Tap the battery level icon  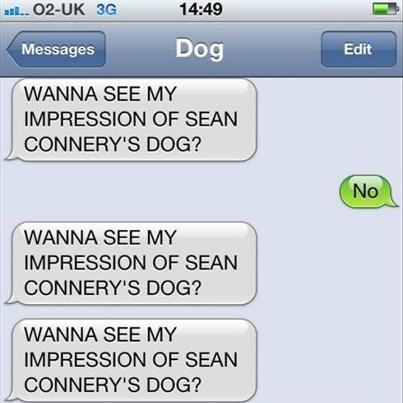click(x=386, y=10)
